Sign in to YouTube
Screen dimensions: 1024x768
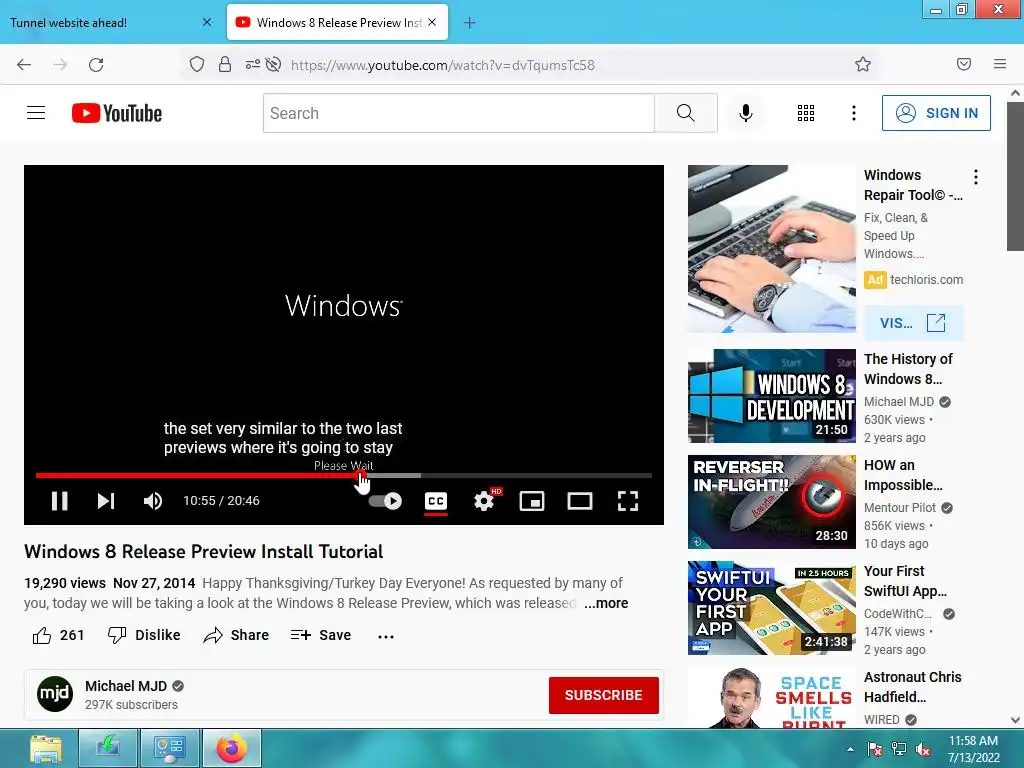click(936, 113)
